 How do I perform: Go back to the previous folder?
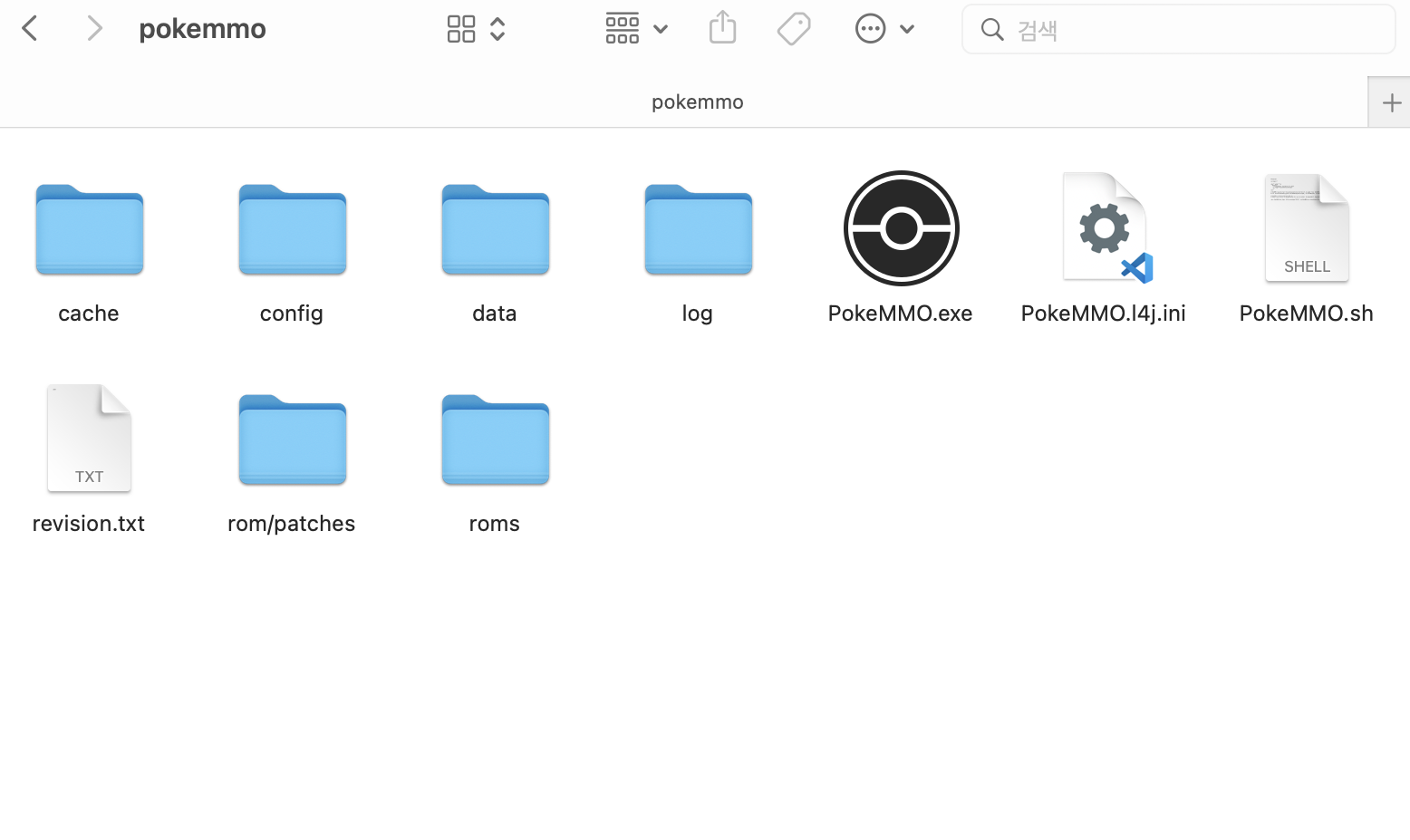click(30, 29)
